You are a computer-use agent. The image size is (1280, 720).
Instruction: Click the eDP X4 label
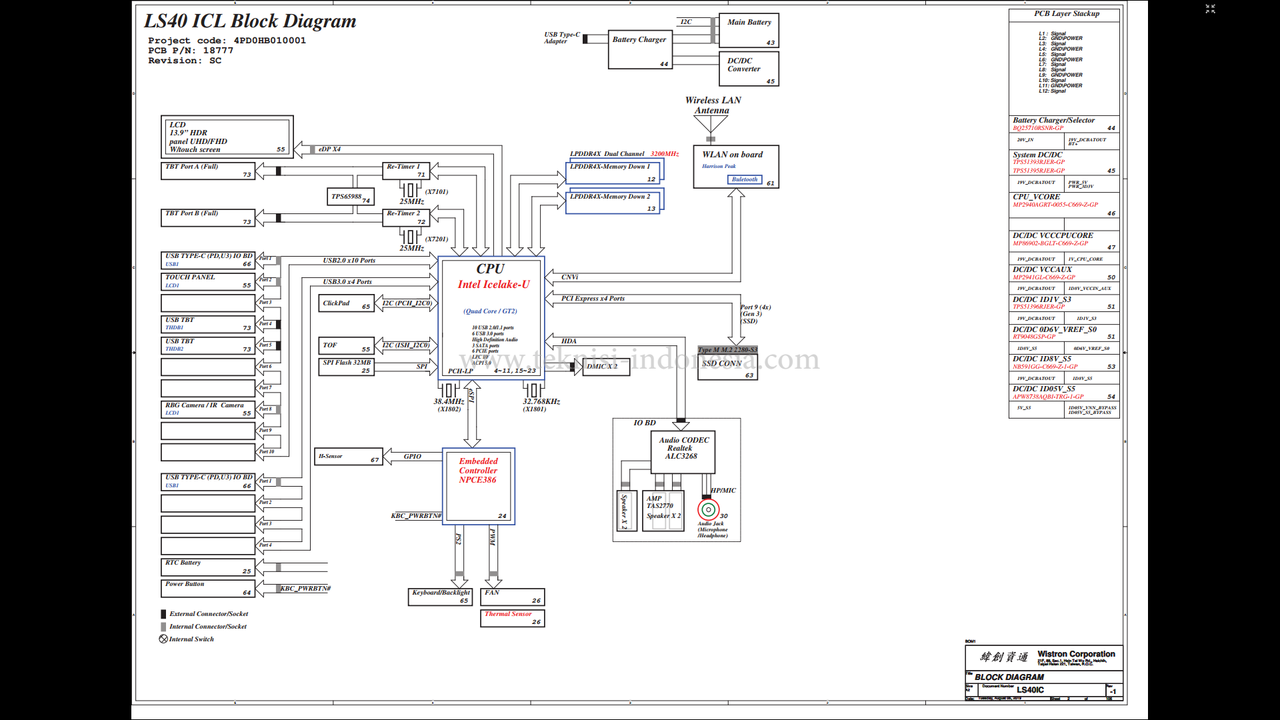point(329,149)
